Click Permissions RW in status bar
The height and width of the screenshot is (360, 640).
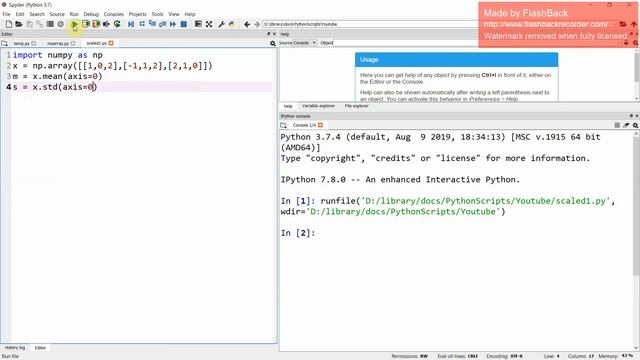point(409,356)
